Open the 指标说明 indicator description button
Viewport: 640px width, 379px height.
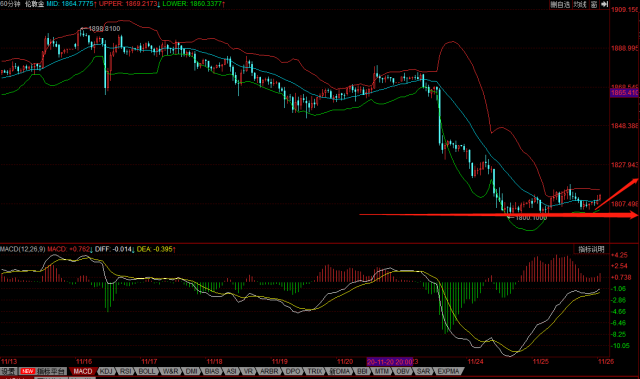point(591,249)
